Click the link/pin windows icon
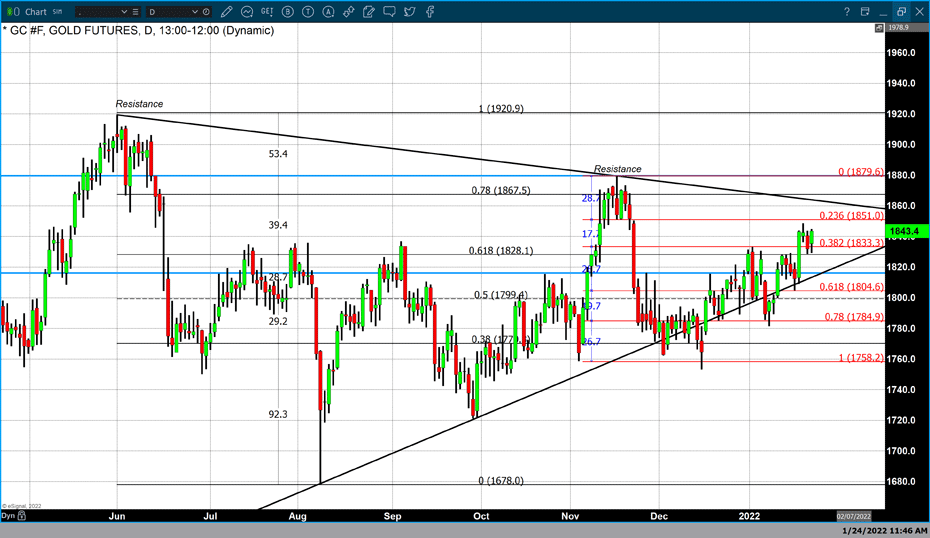930x538 pixels. coord(348,12)
